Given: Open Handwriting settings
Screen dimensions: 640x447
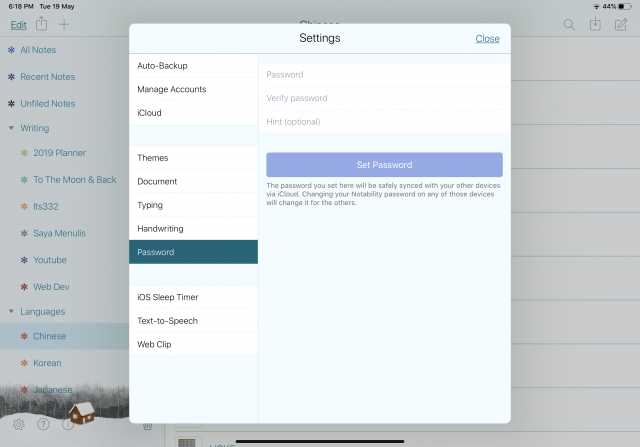Looking at the screenshot, I should [193, 229].
